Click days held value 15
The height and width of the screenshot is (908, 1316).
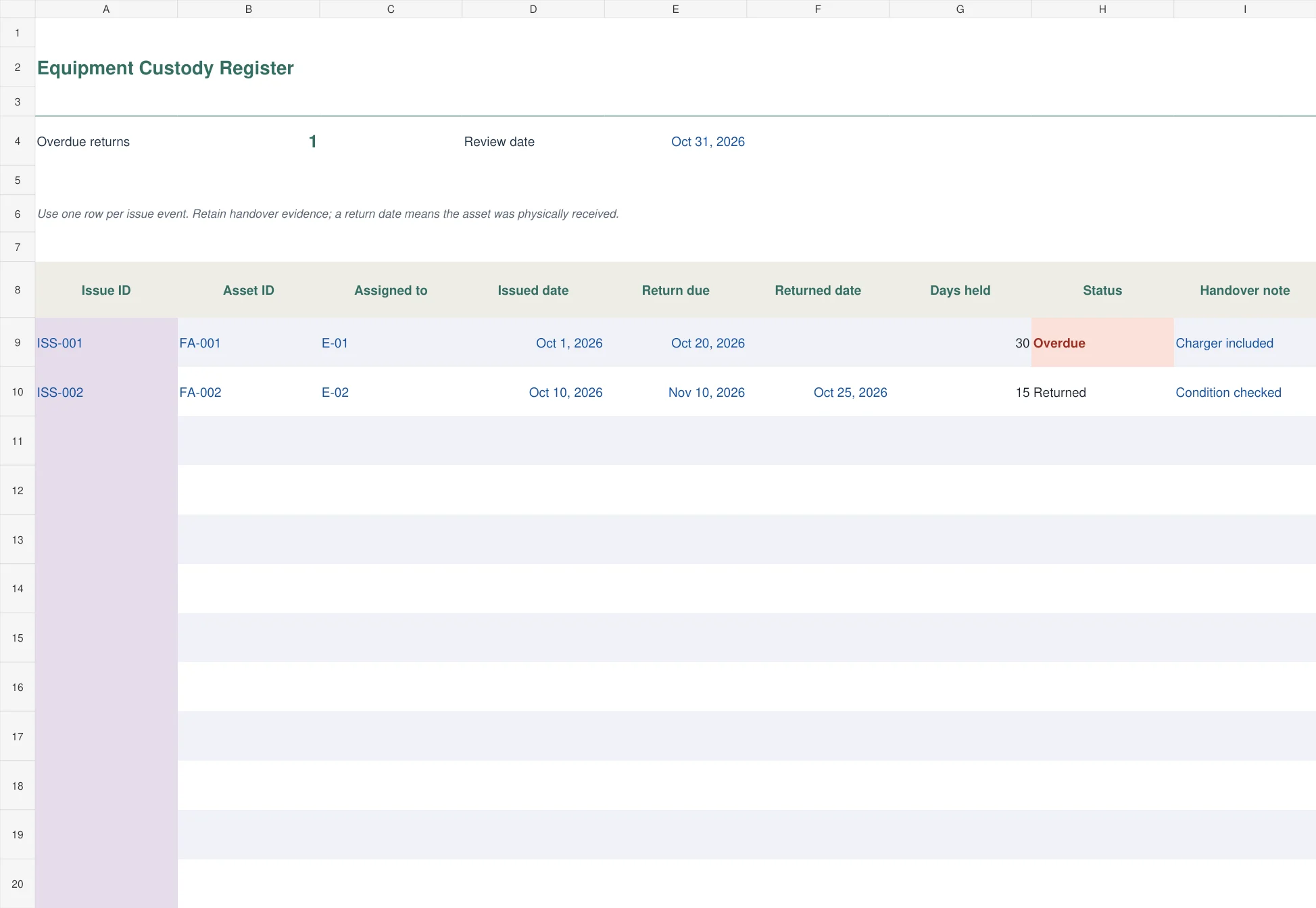point(960,392)
